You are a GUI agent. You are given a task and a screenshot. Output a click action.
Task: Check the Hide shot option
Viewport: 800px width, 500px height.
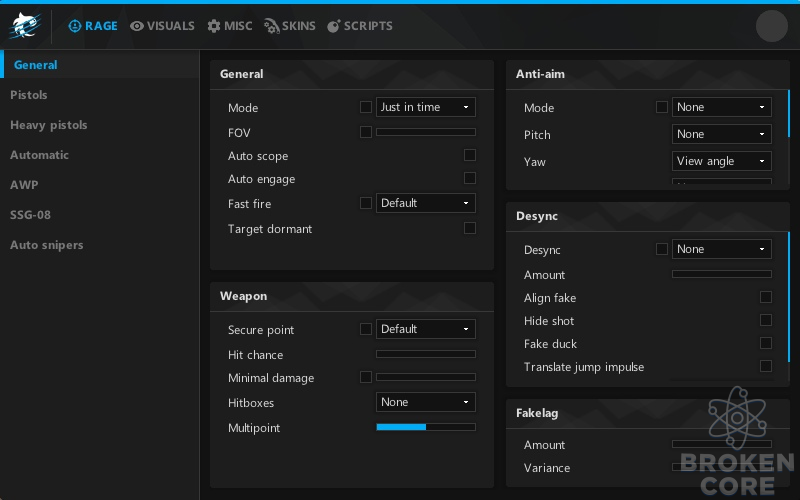(x=766, y=320)
